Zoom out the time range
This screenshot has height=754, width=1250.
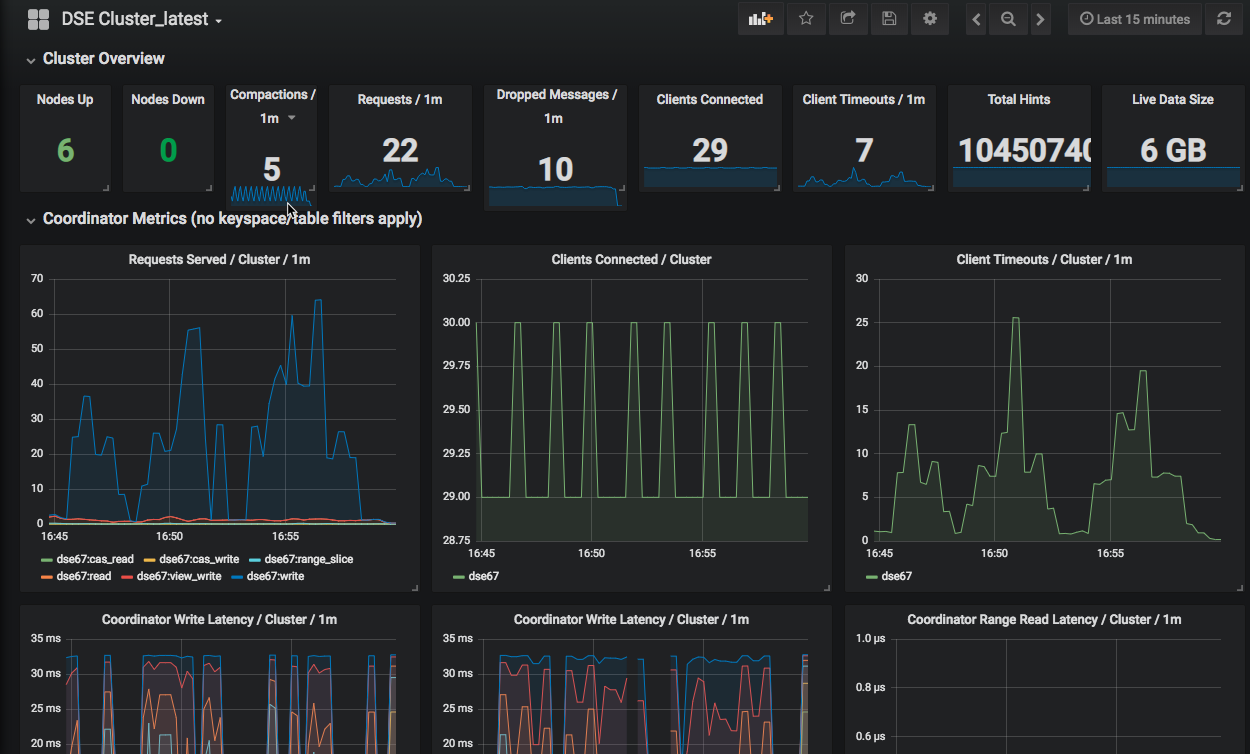(x=1008, y=19)
